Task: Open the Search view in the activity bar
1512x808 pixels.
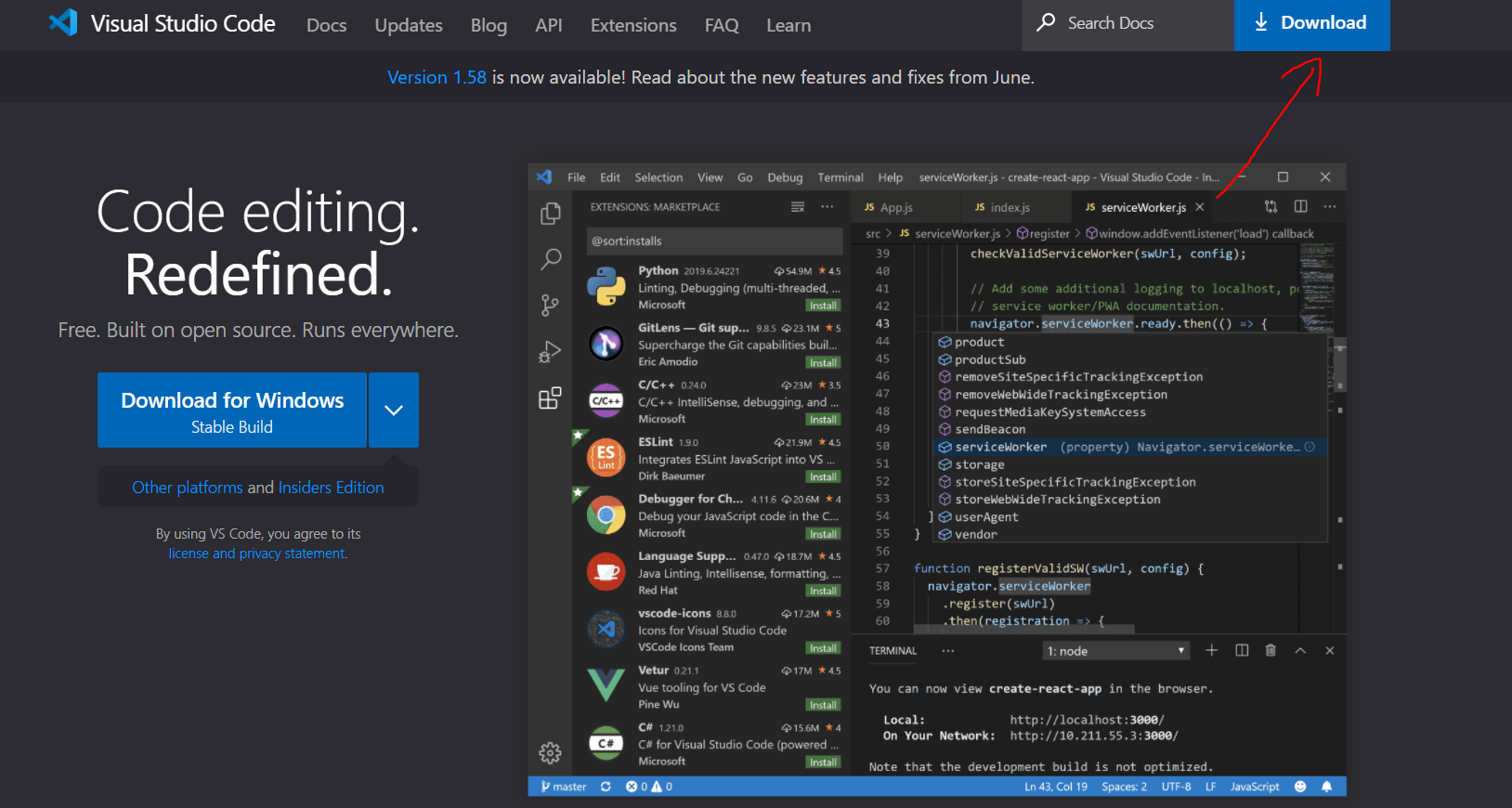Action: click(551, 259)
